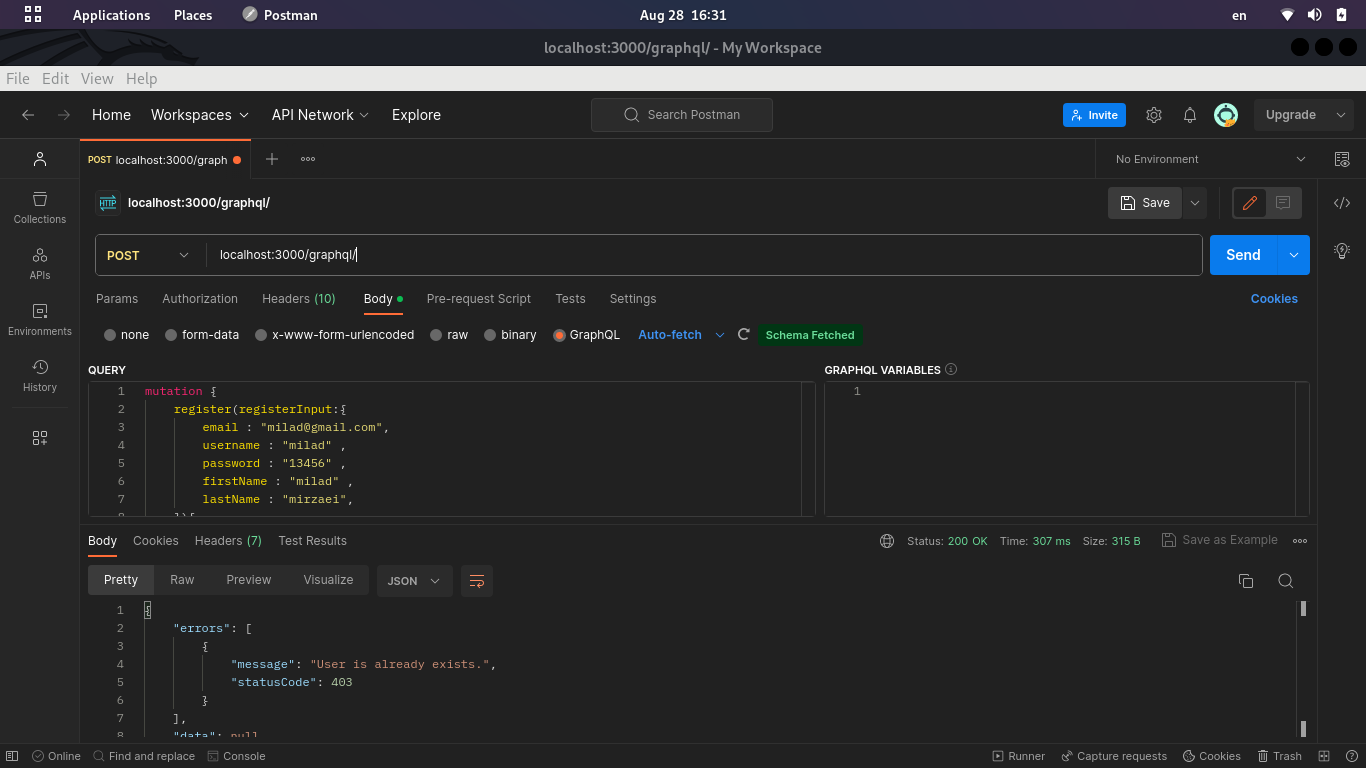Search within the response body
Screen dimensions: 1366x768
coord(1286,581)
